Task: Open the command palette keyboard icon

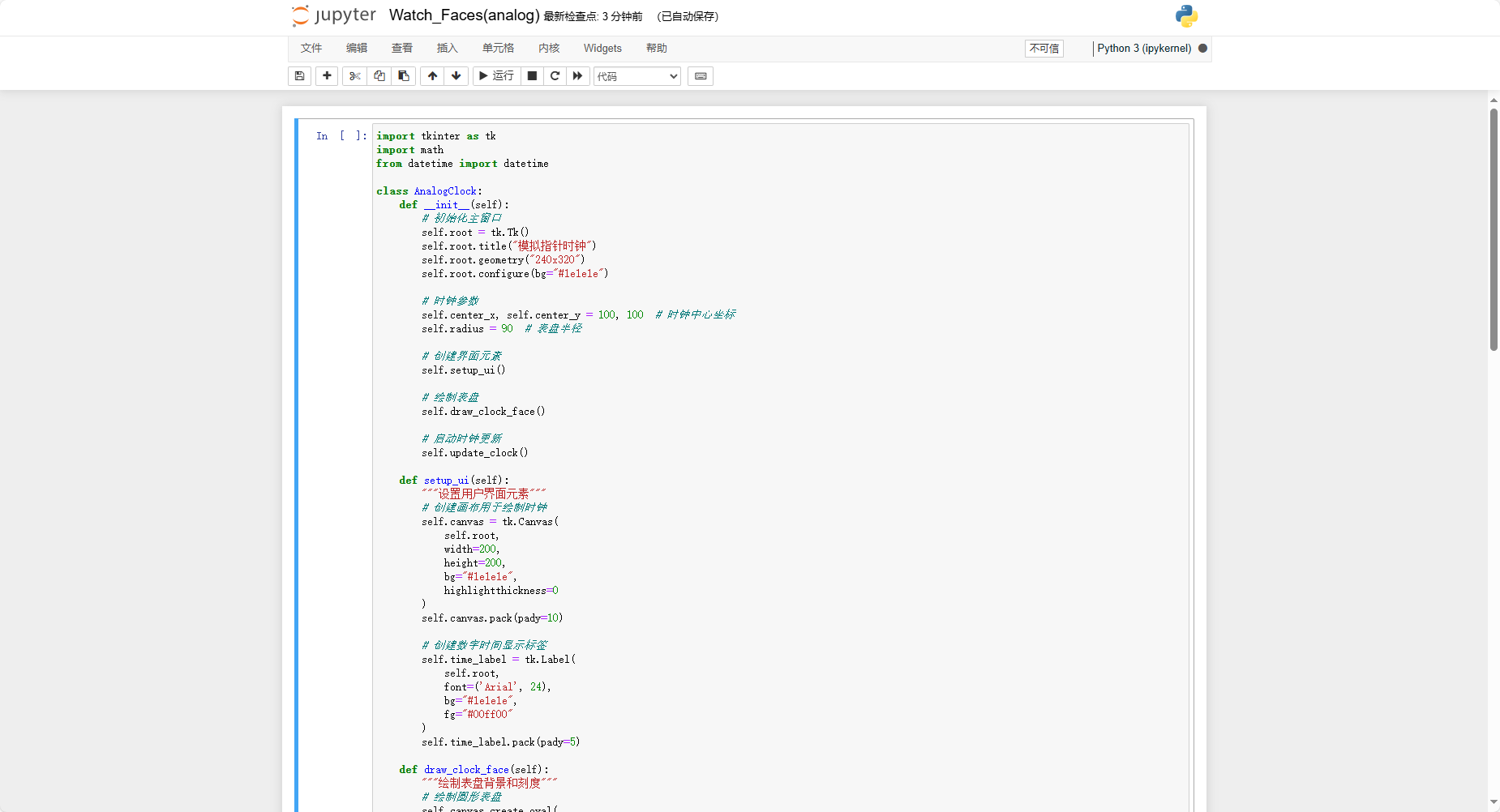Action: (701, 76)
